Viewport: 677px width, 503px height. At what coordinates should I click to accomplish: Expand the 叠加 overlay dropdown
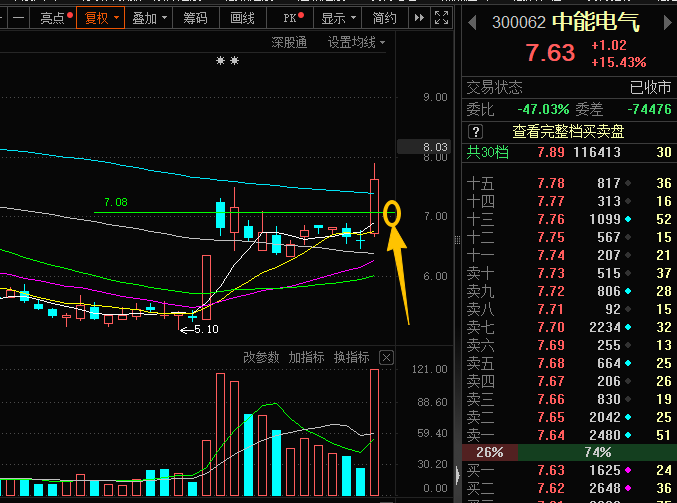pos(149,18)
